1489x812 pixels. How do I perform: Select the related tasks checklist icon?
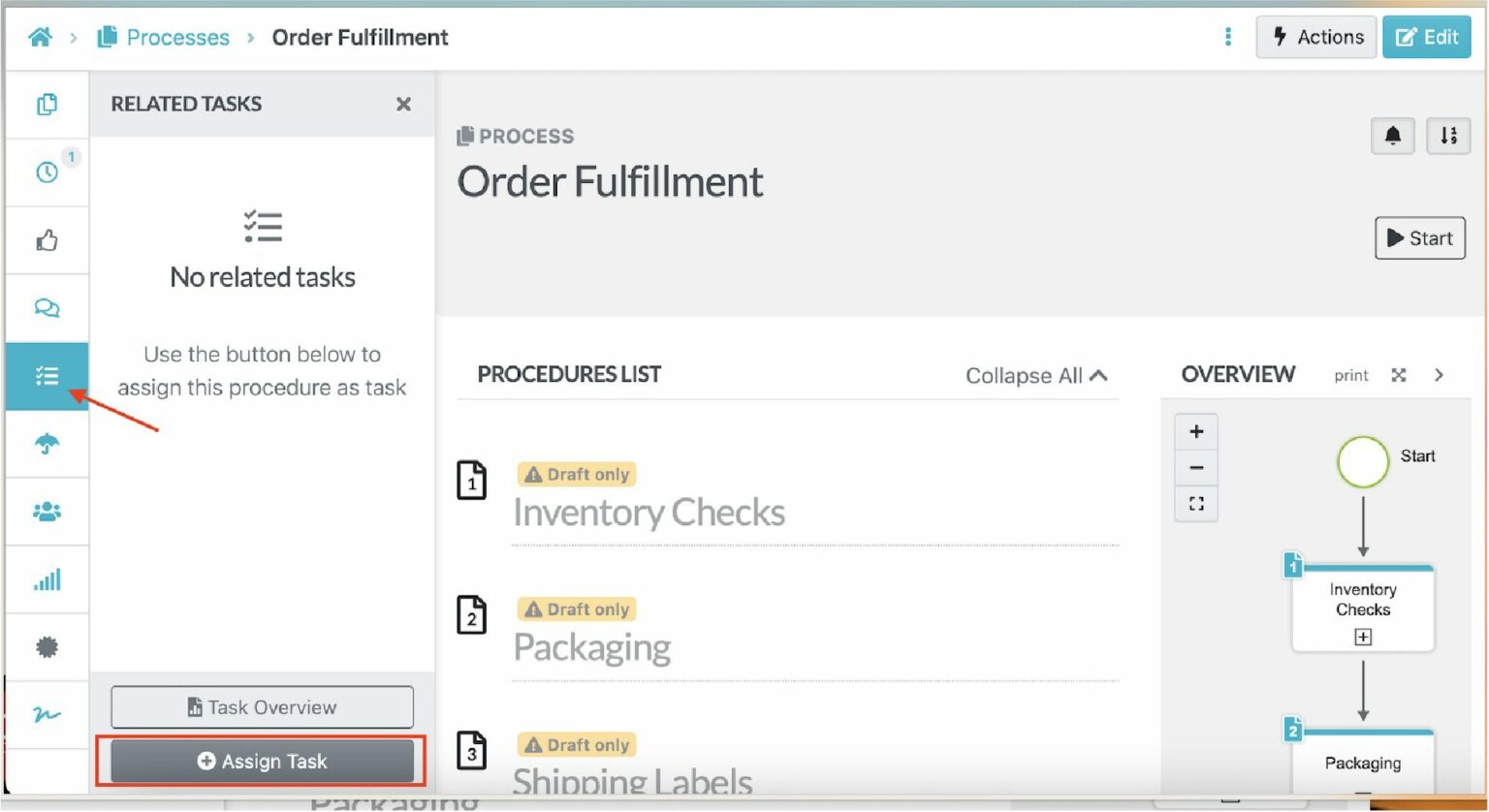coord(47,376)
